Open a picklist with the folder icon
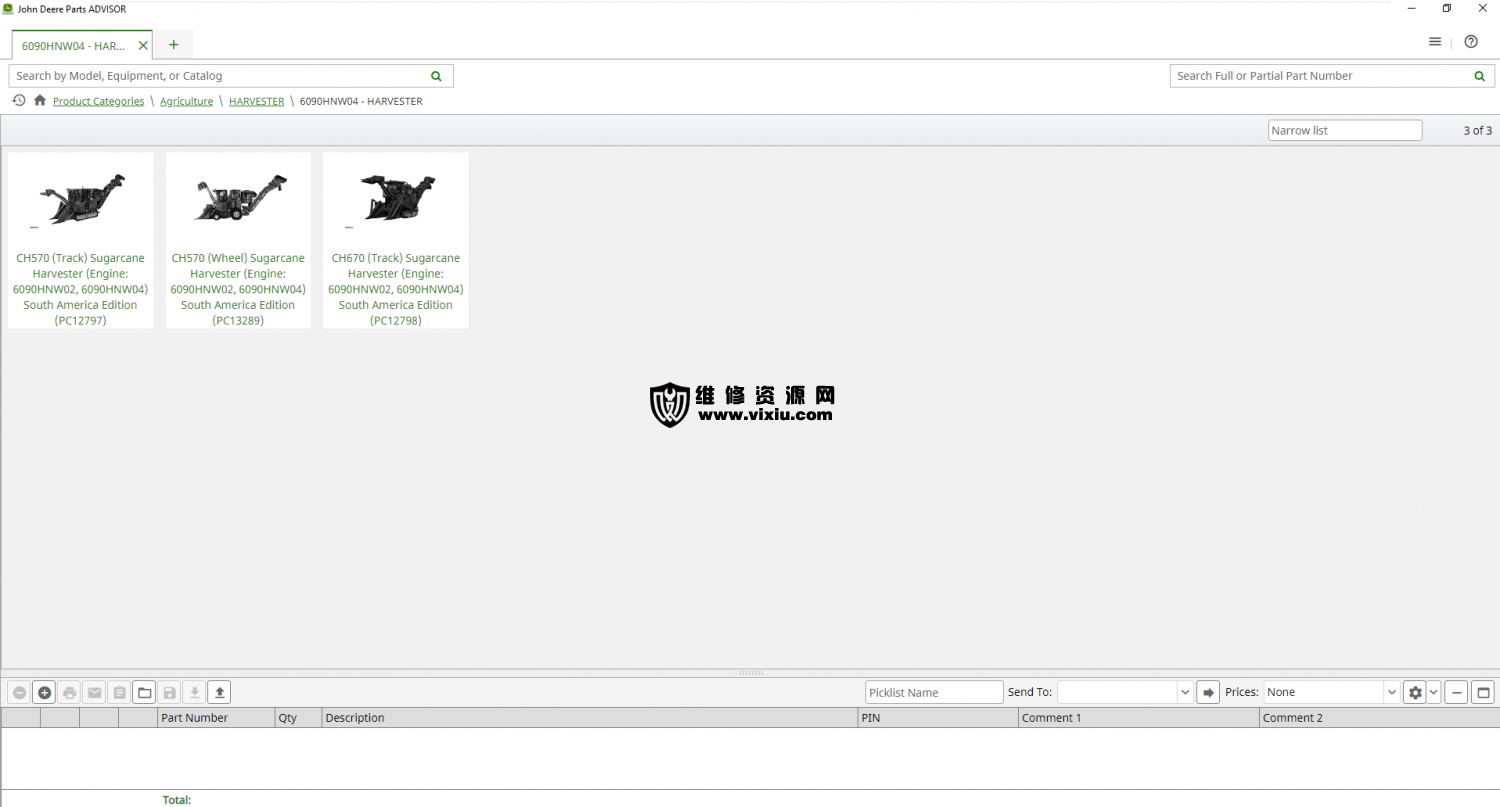The image size is (1500, 807). (x=144, y=692)
